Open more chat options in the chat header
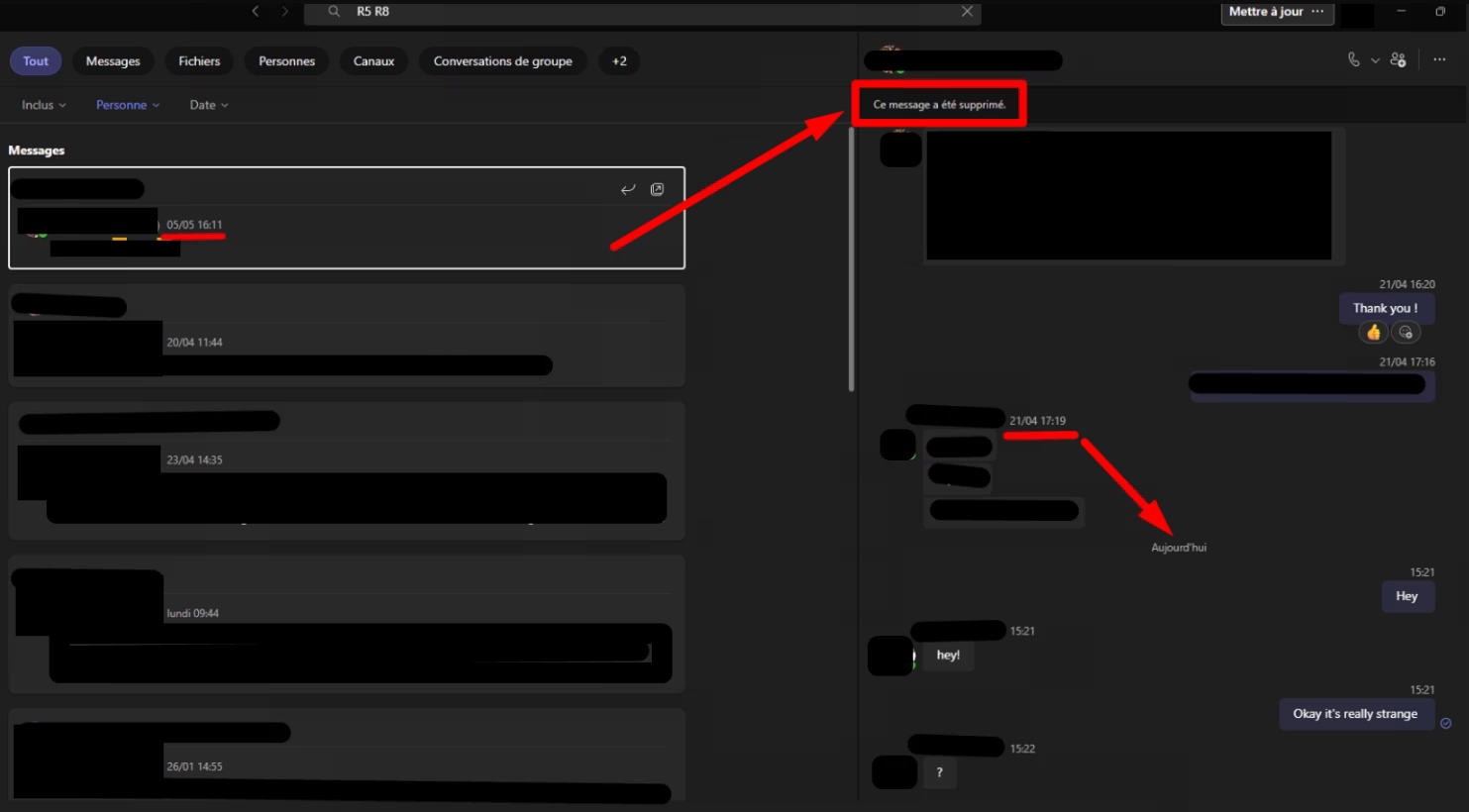Image resolution: width=1469 pixels, height=812 pixels. [1439, 59]
